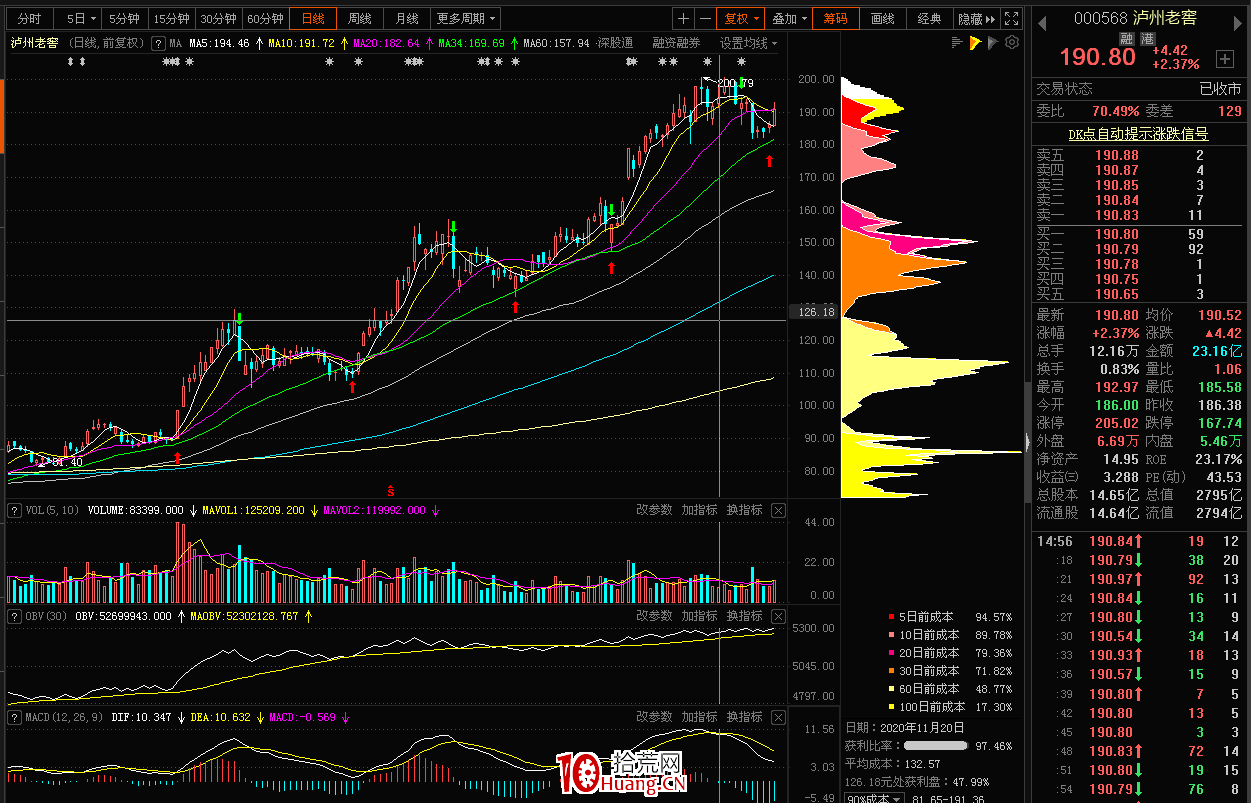The height and width of the screenshot is (803, 1251).
Task: Toggle 隐藏 to hide the side panel
Action: point(976,19)
